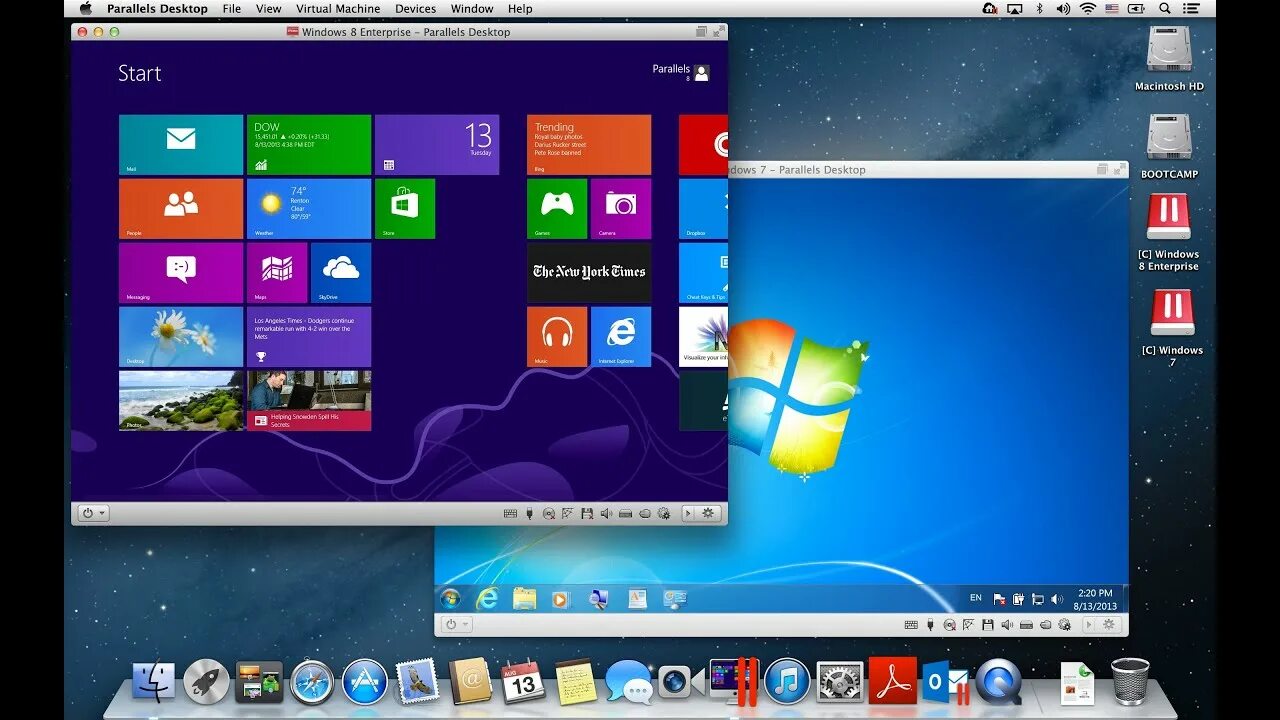1280x720 pixels.
Task: Open iTunes from the Dock
Action: pyautogui.click(x=787, y=682)
